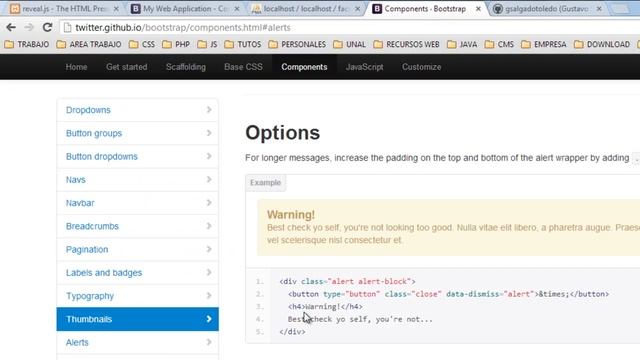Open the CMS bookmark folder
Viewport: 640px width, 360px height.
[x=499, y=44]
